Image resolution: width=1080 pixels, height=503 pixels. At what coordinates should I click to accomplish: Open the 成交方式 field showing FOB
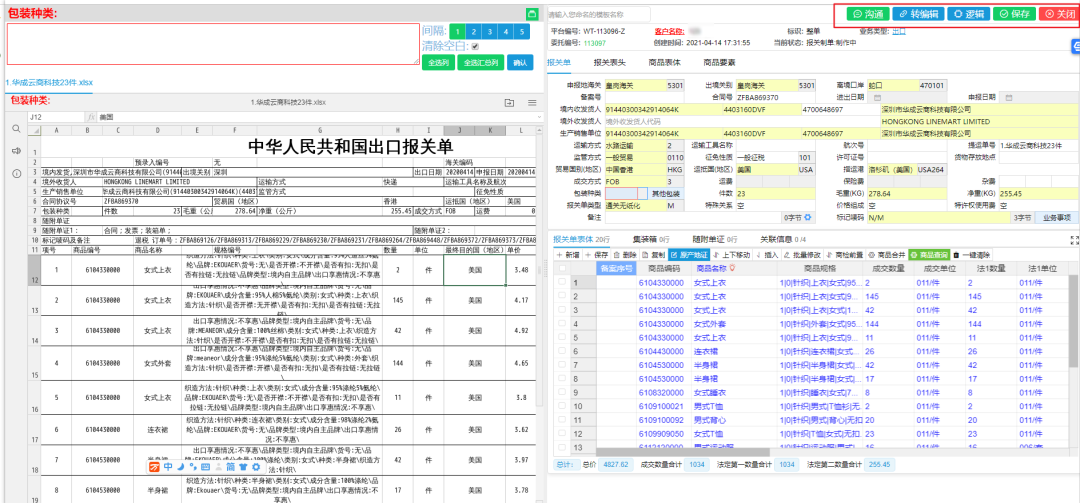[x=635, y=182]
